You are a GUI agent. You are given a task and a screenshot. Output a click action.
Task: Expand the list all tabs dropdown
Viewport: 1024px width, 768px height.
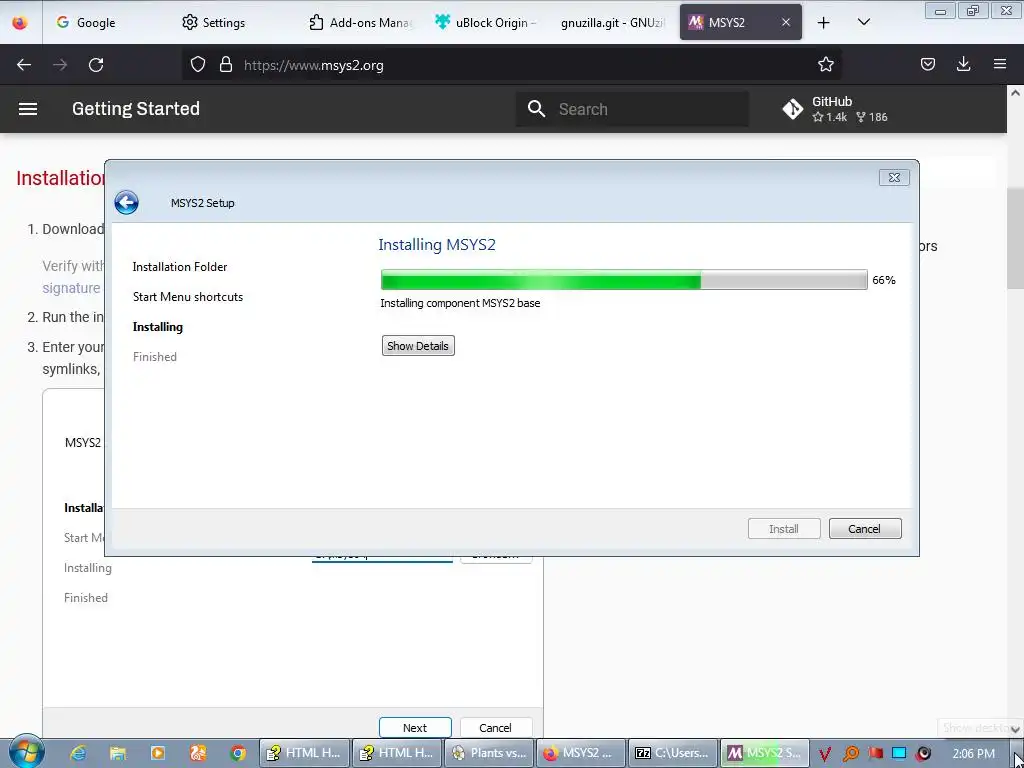point(863,22)
